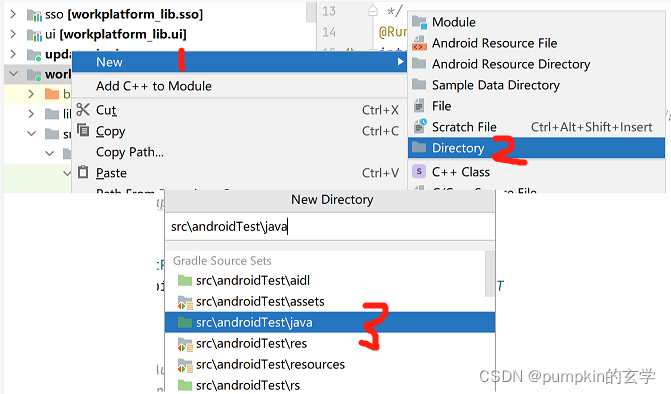Select Android Resource Directory entry
671x394 pixels.
pos(537,64)
